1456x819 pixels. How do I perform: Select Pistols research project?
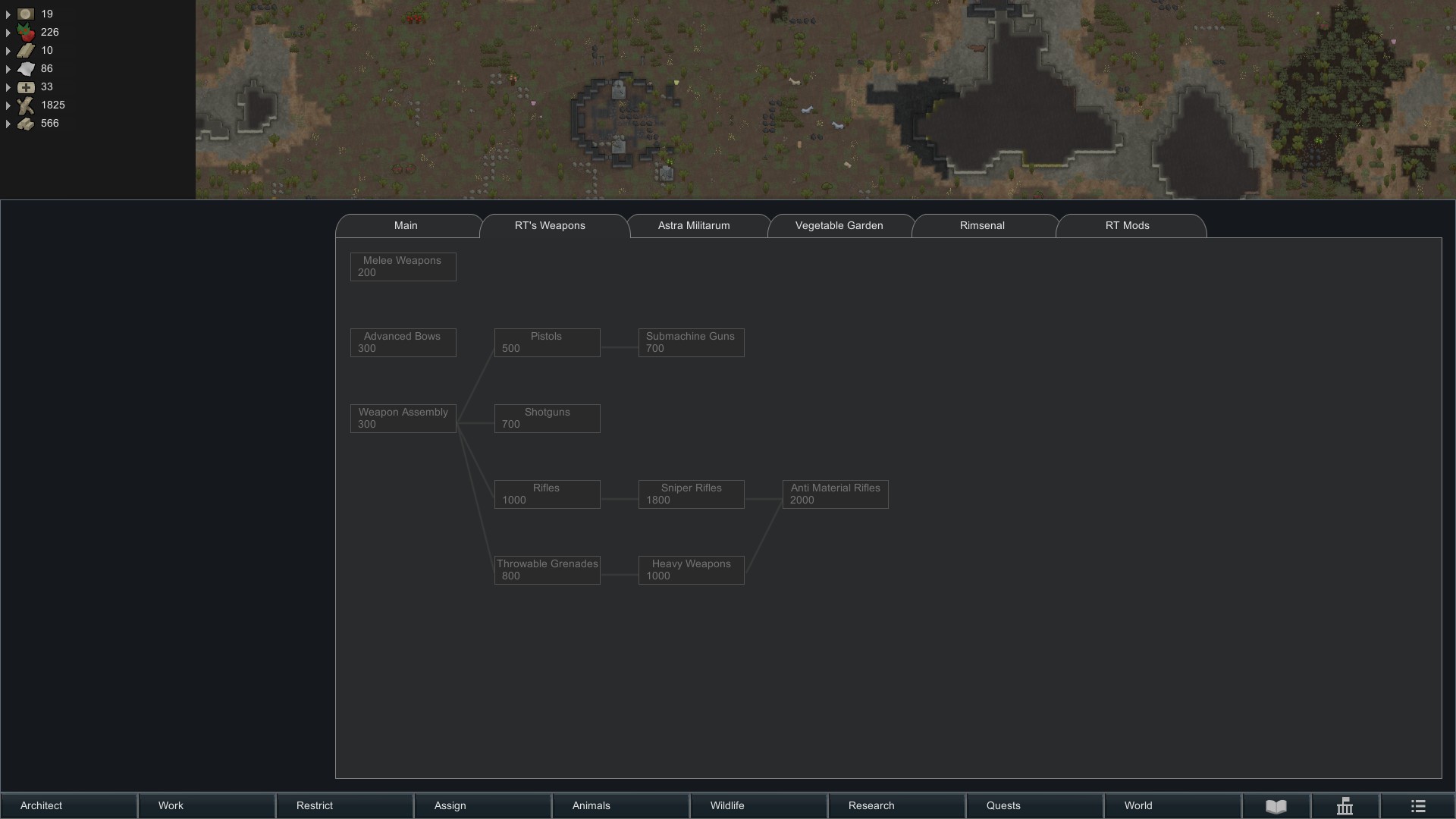point(548,343)
